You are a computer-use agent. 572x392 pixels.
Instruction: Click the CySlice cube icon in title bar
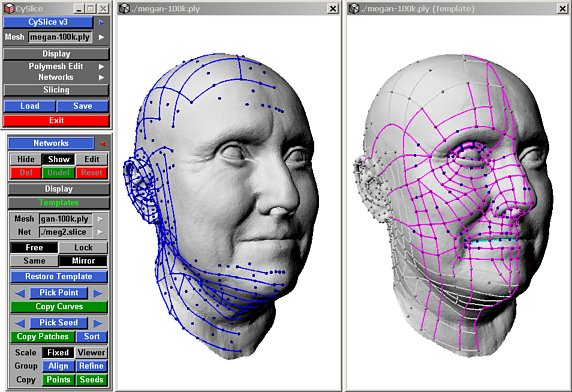9,8
